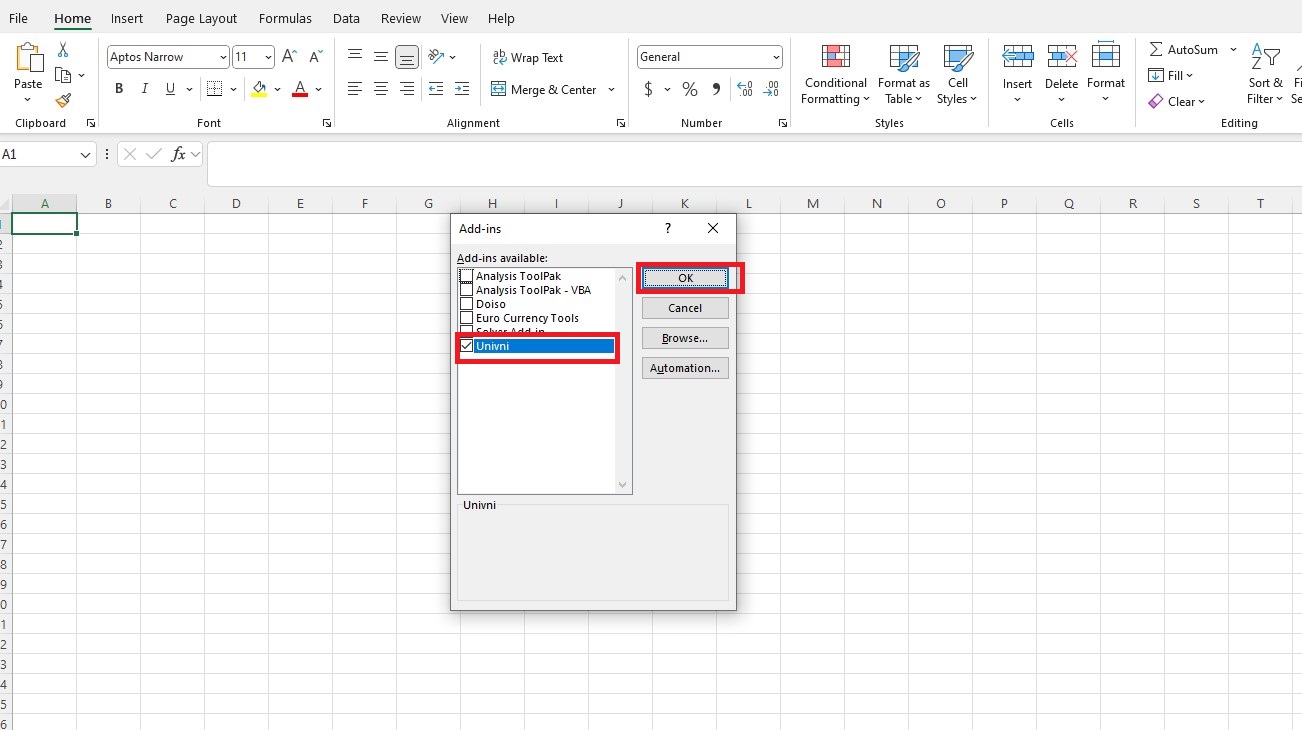
Task: Apply Comma Style format
Action: 716,89
